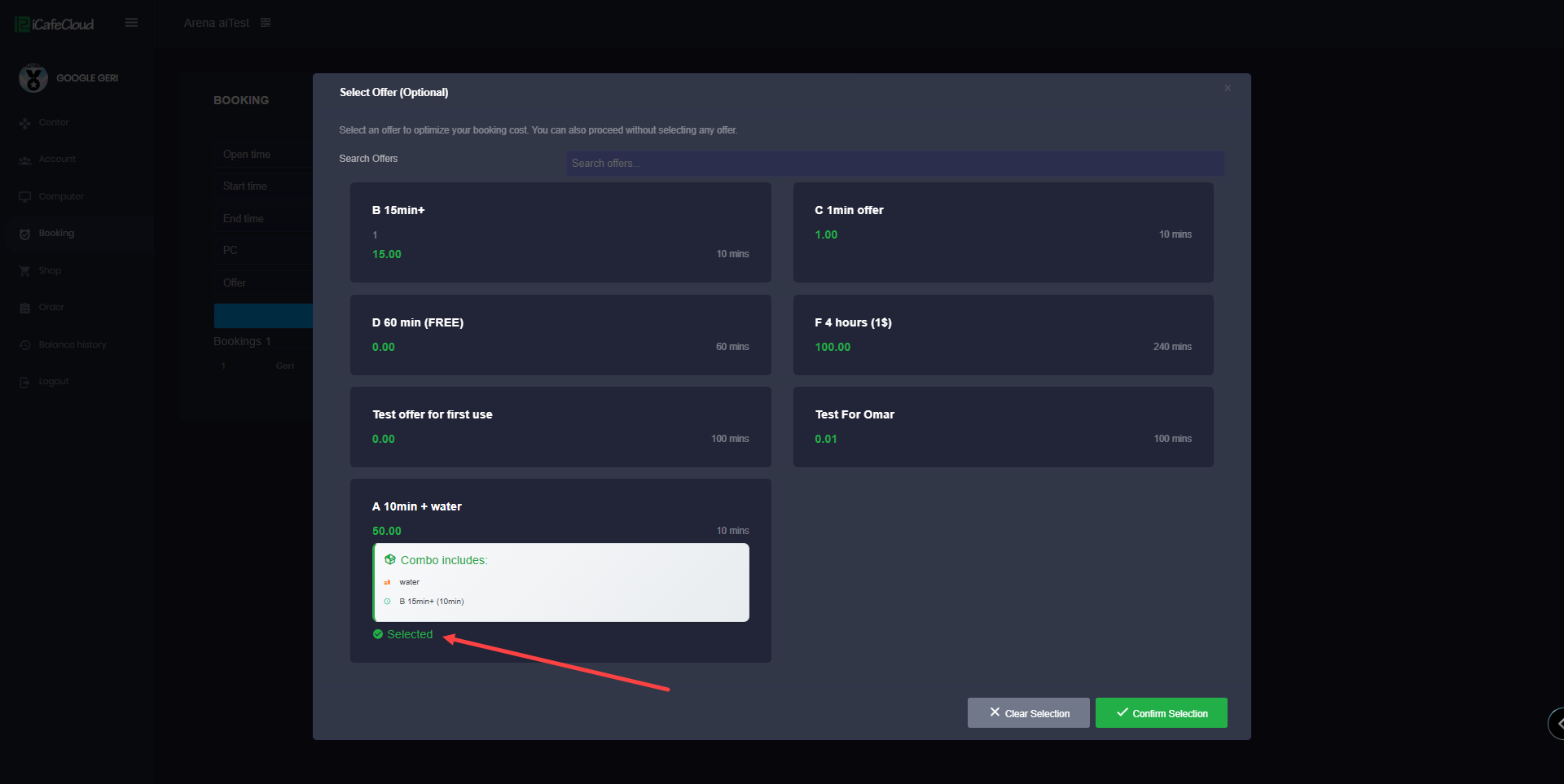Screen dimensions: 1564x784
Task: Choose the Test For Omar offer
Action: coord(1003,427)
